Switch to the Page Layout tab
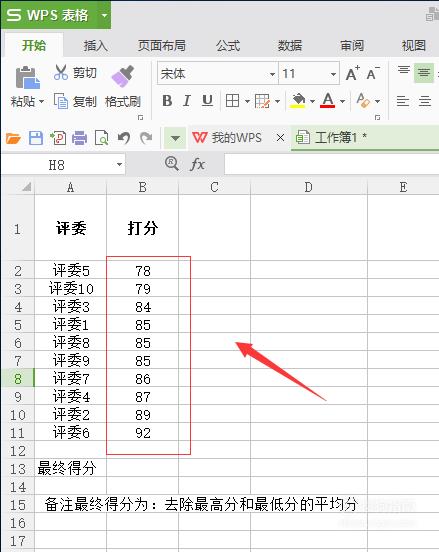439x552 pixels. point(162,45)
